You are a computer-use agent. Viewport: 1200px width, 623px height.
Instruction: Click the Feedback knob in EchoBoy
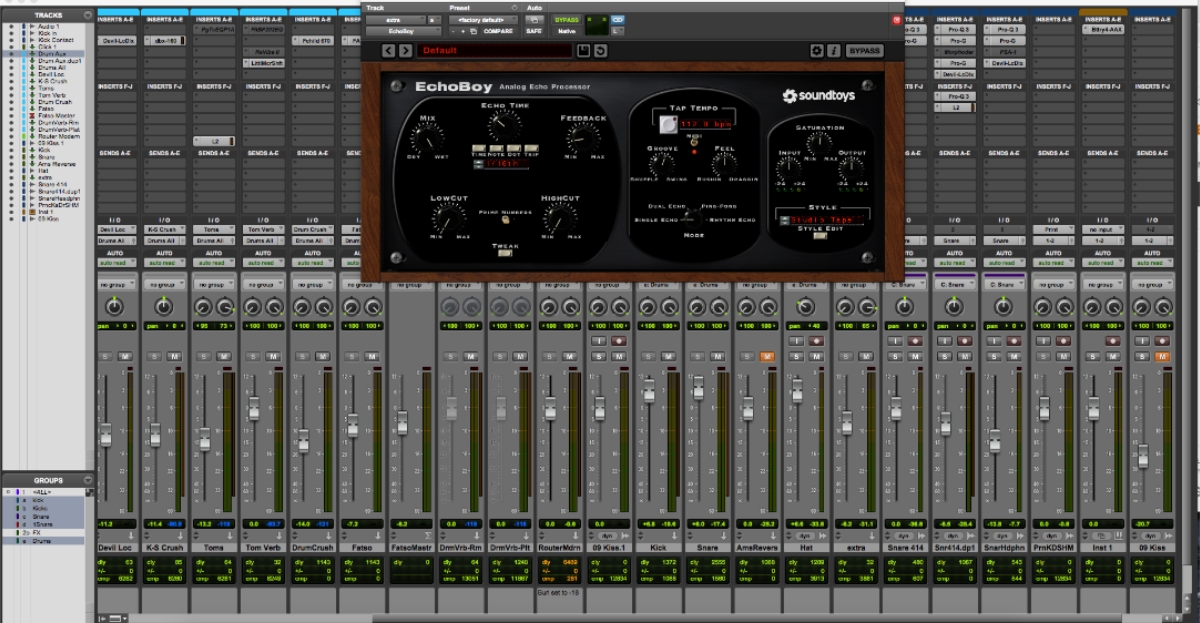coord(583,137)
